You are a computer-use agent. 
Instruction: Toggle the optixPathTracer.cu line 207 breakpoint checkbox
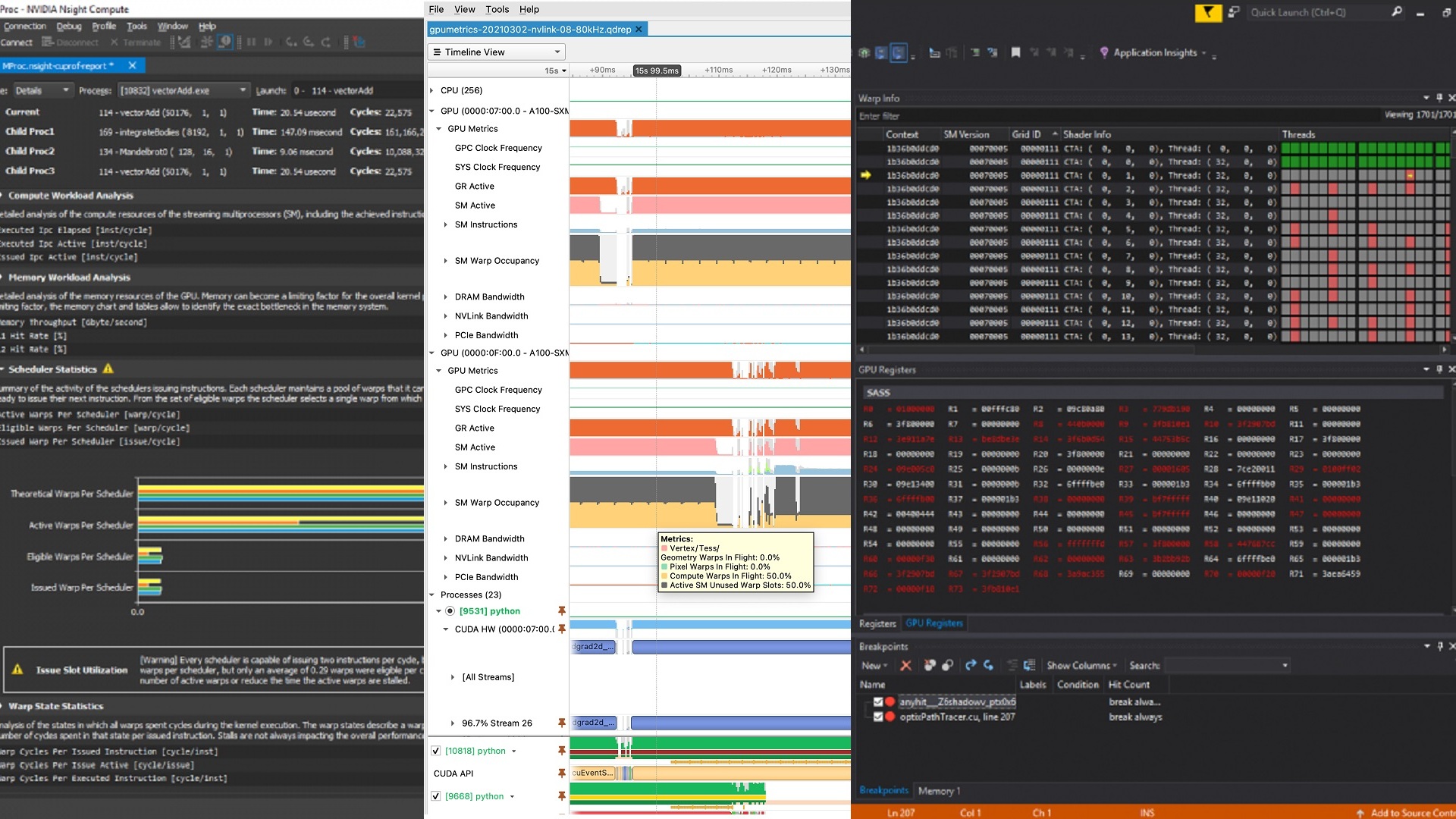pos(878,717)
